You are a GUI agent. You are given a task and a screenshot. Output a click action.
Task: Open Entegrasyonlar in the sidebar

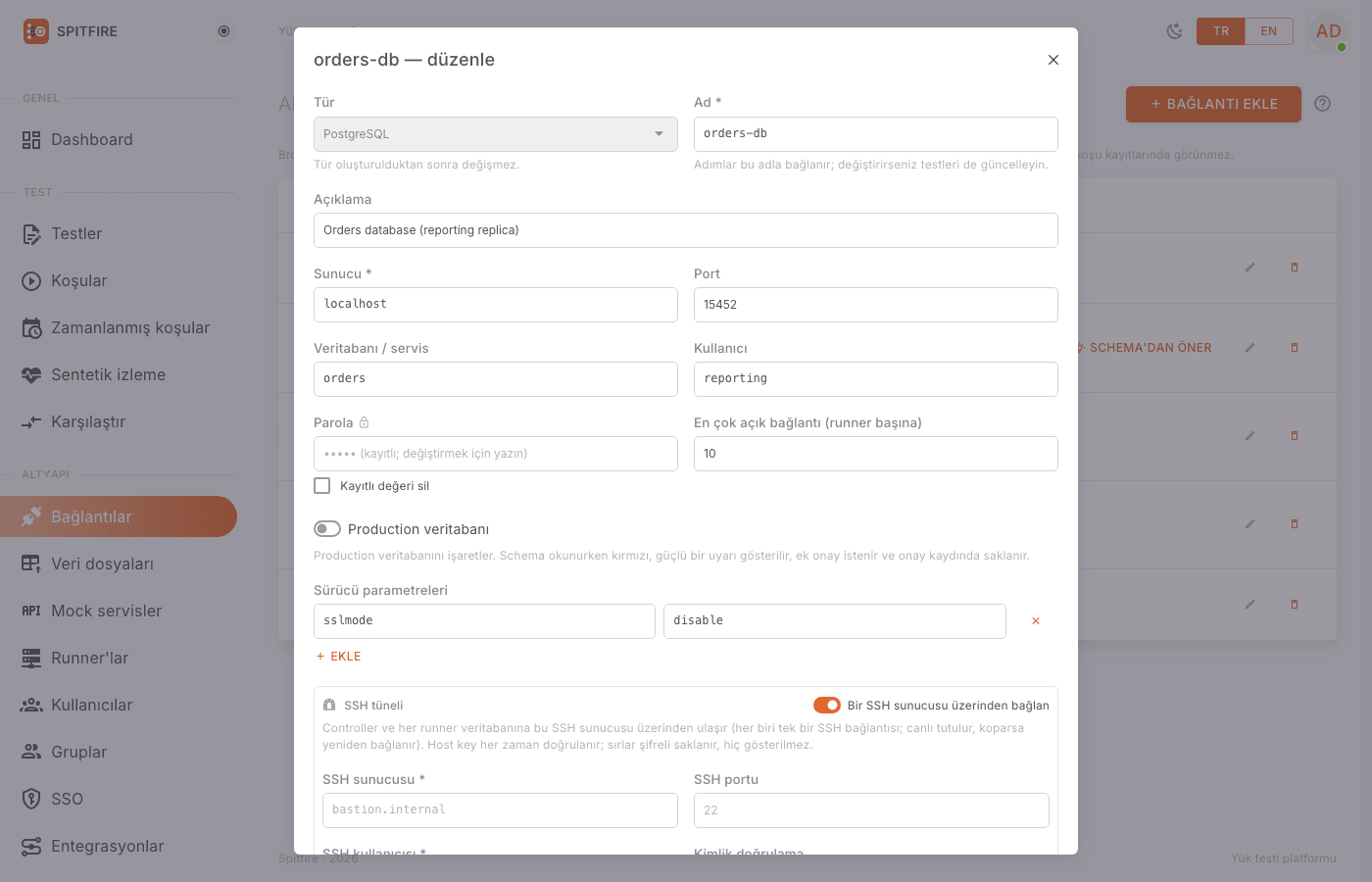click(119, 846)
